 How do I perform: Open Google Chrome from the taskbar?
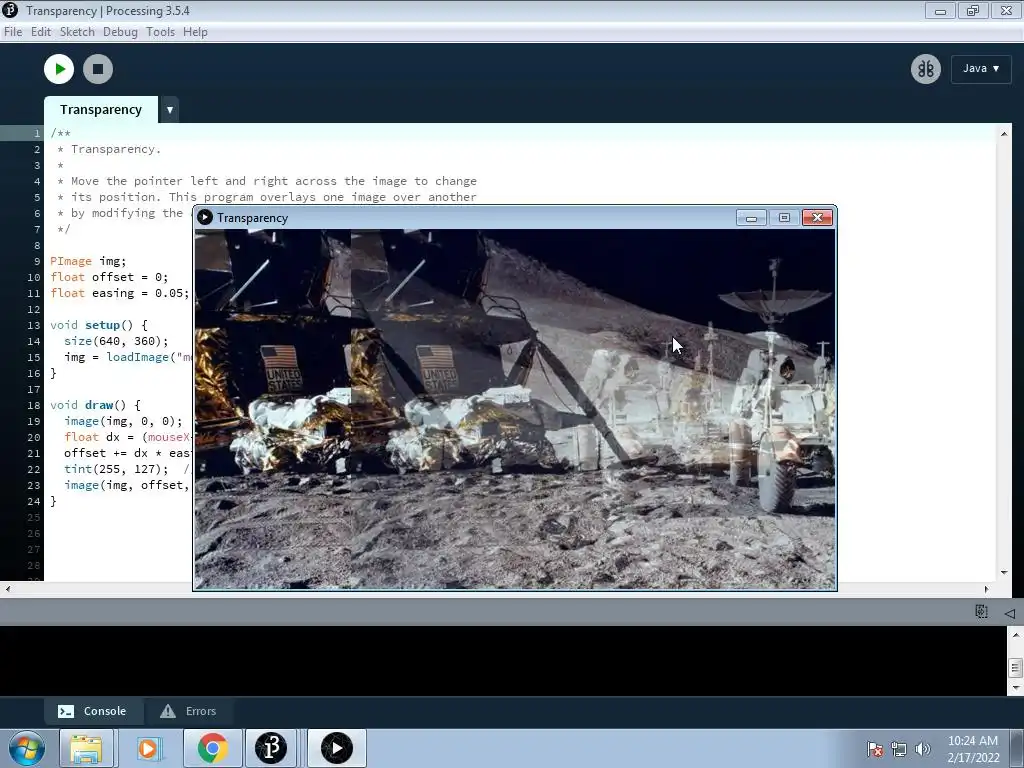213,748
